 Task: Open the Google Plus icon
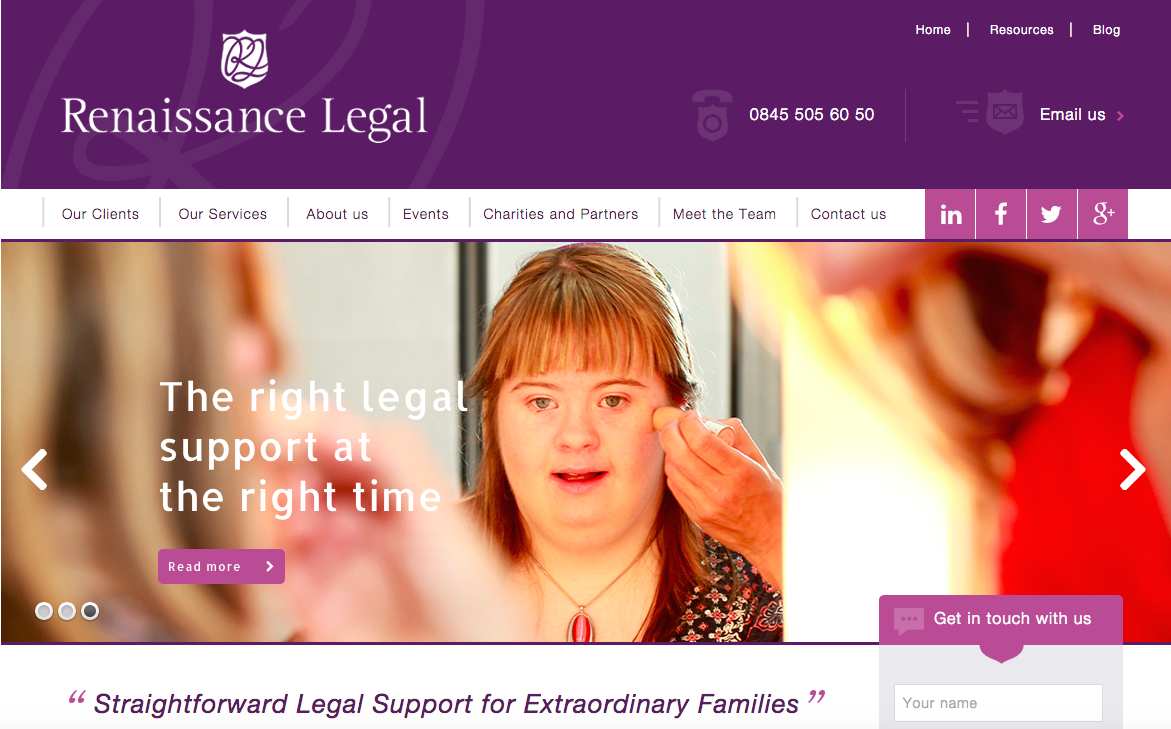point(1103,214)
